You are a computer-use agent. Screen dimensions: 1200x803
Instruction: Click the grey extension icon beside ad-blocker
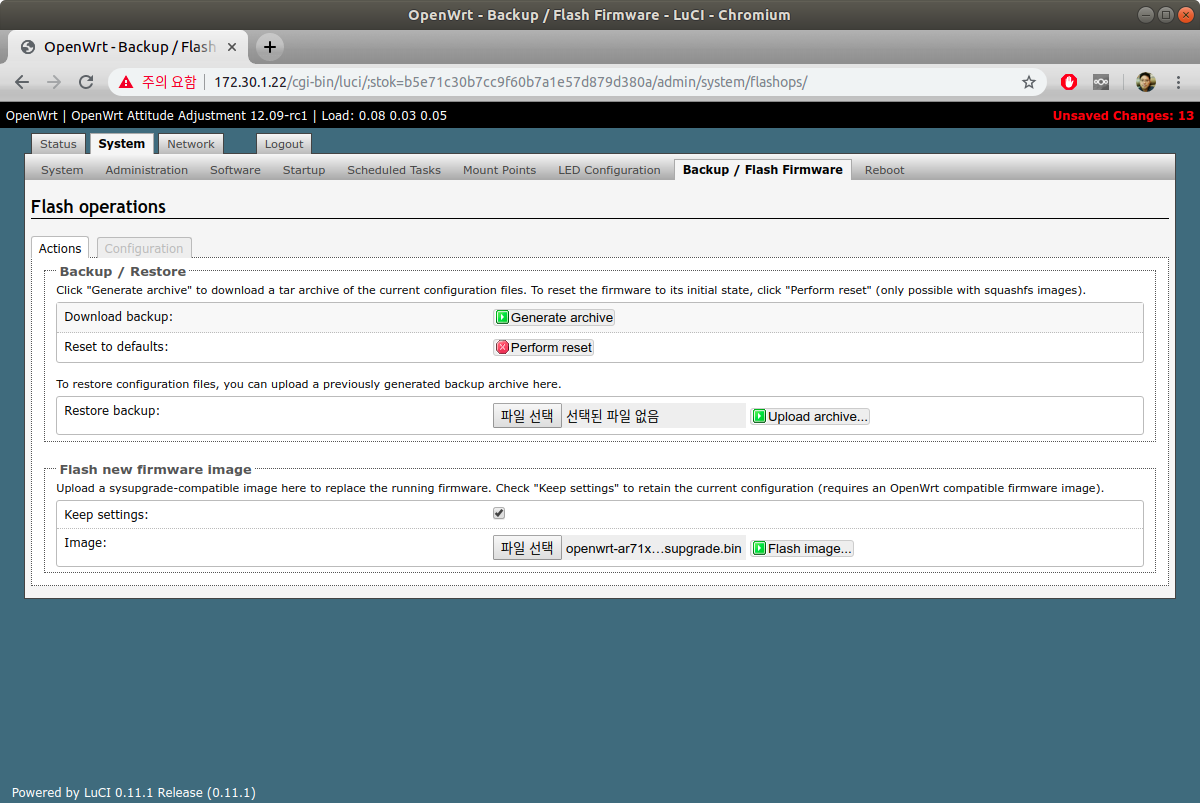click(x=1101, y=82)
